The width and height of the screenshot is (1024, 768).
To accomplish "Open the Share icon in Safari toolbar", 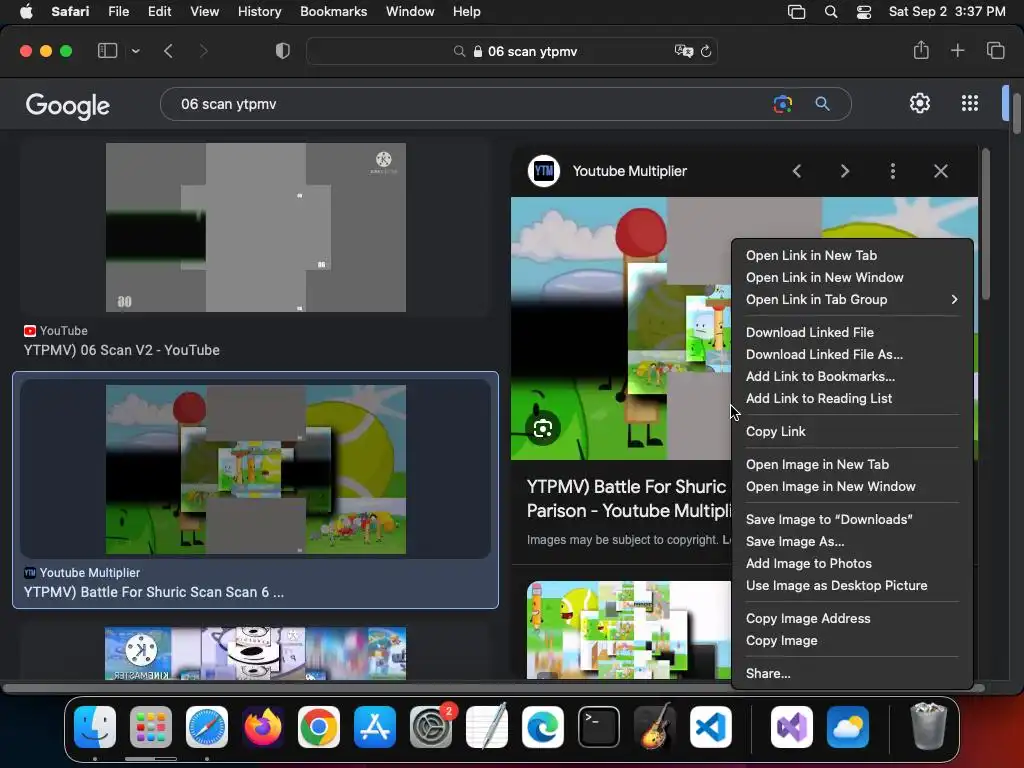I will (x=921, y=50).
